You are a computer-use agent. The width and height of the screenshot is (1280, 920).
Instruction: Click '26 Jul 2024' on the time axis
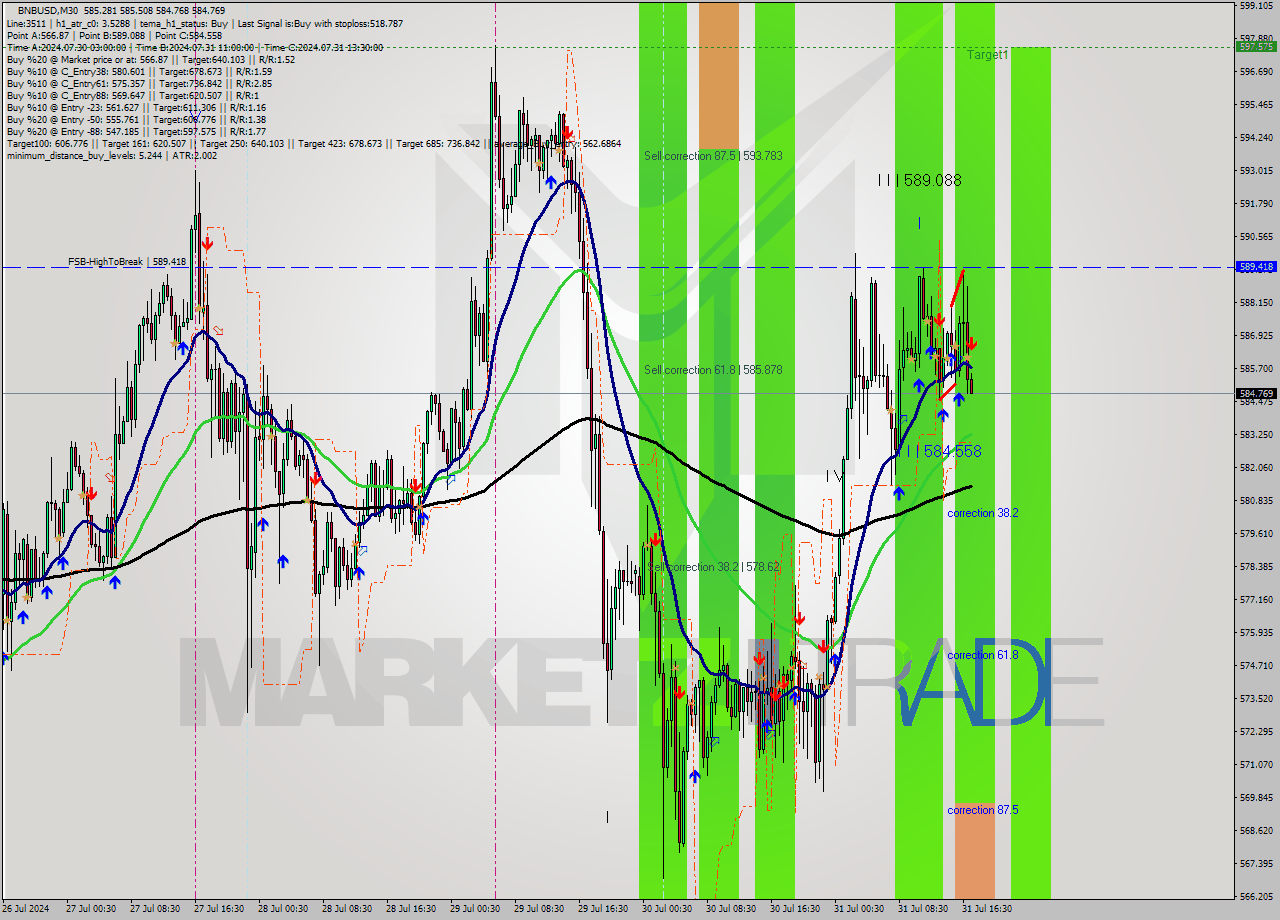26,909
